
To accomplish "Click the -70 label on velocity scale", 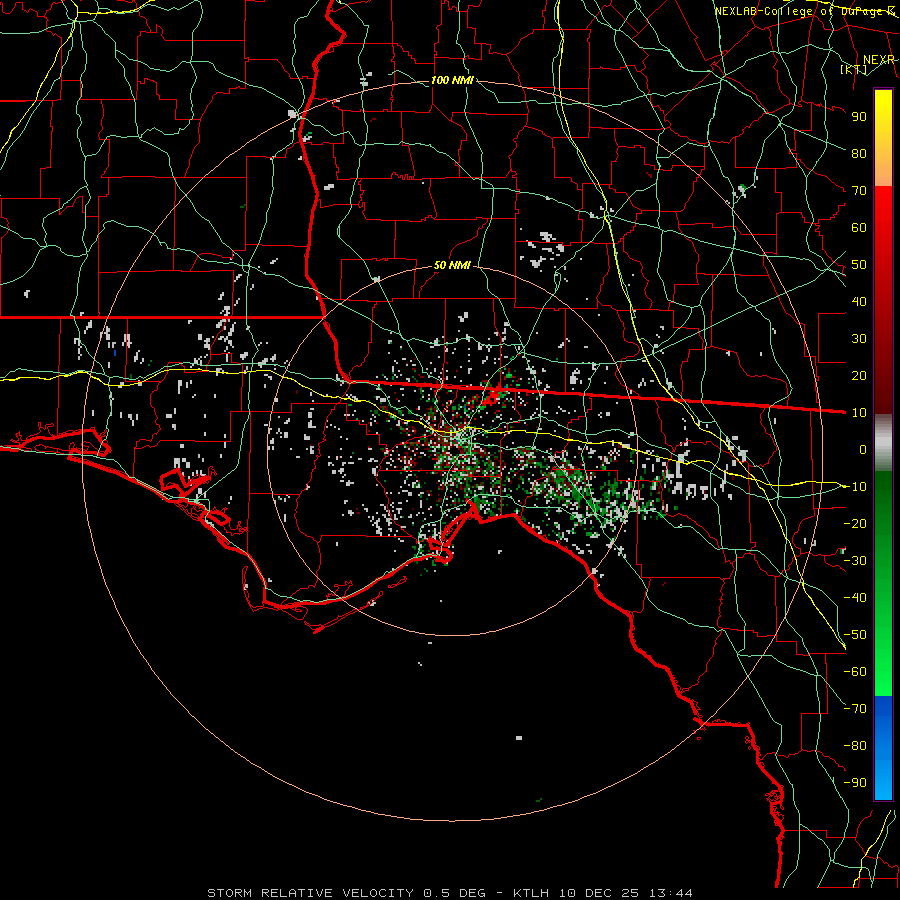I will [855, 709].
